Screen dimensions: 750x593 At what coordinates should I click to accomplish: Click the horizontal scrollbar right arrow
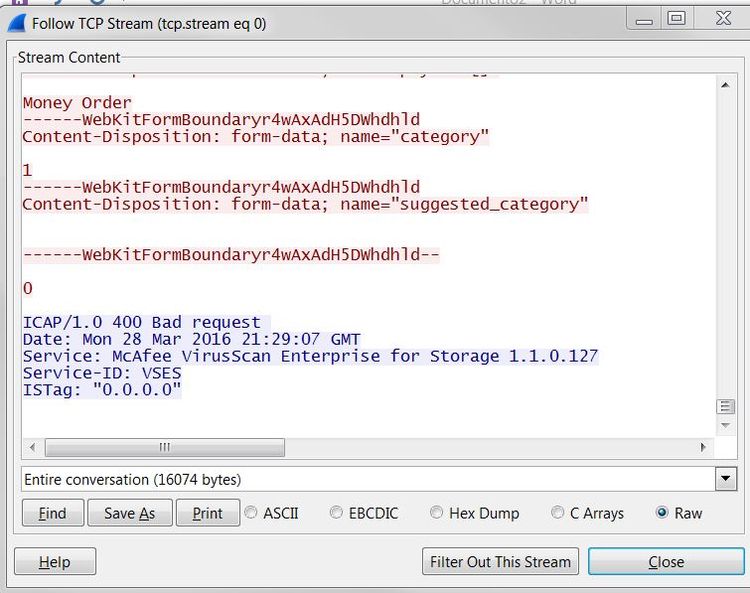(703, 448)
